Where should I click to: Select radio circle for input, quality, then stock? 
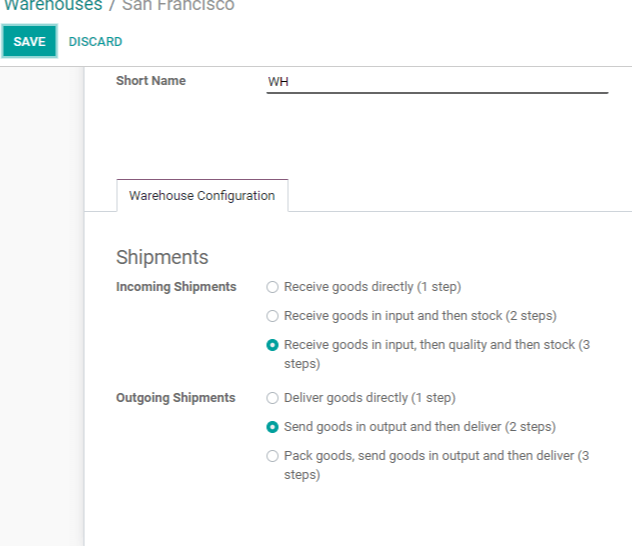click(x=272, y=345)
